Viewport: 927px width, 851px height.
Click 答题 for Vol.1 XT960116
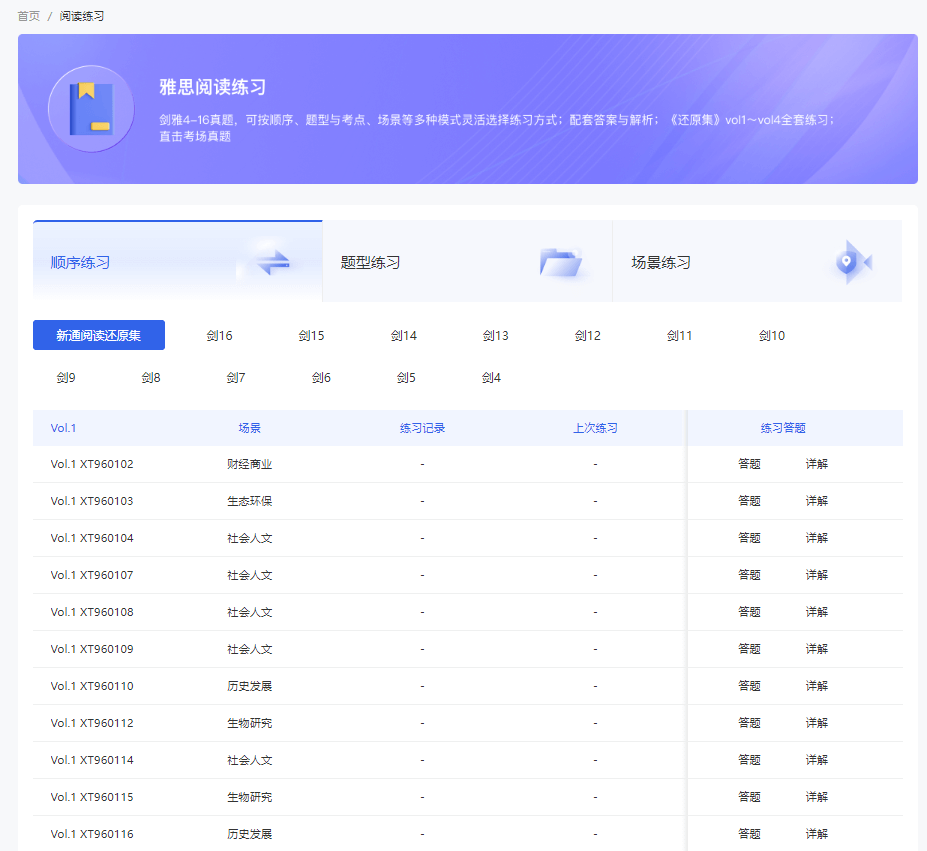tap(749, 834)
